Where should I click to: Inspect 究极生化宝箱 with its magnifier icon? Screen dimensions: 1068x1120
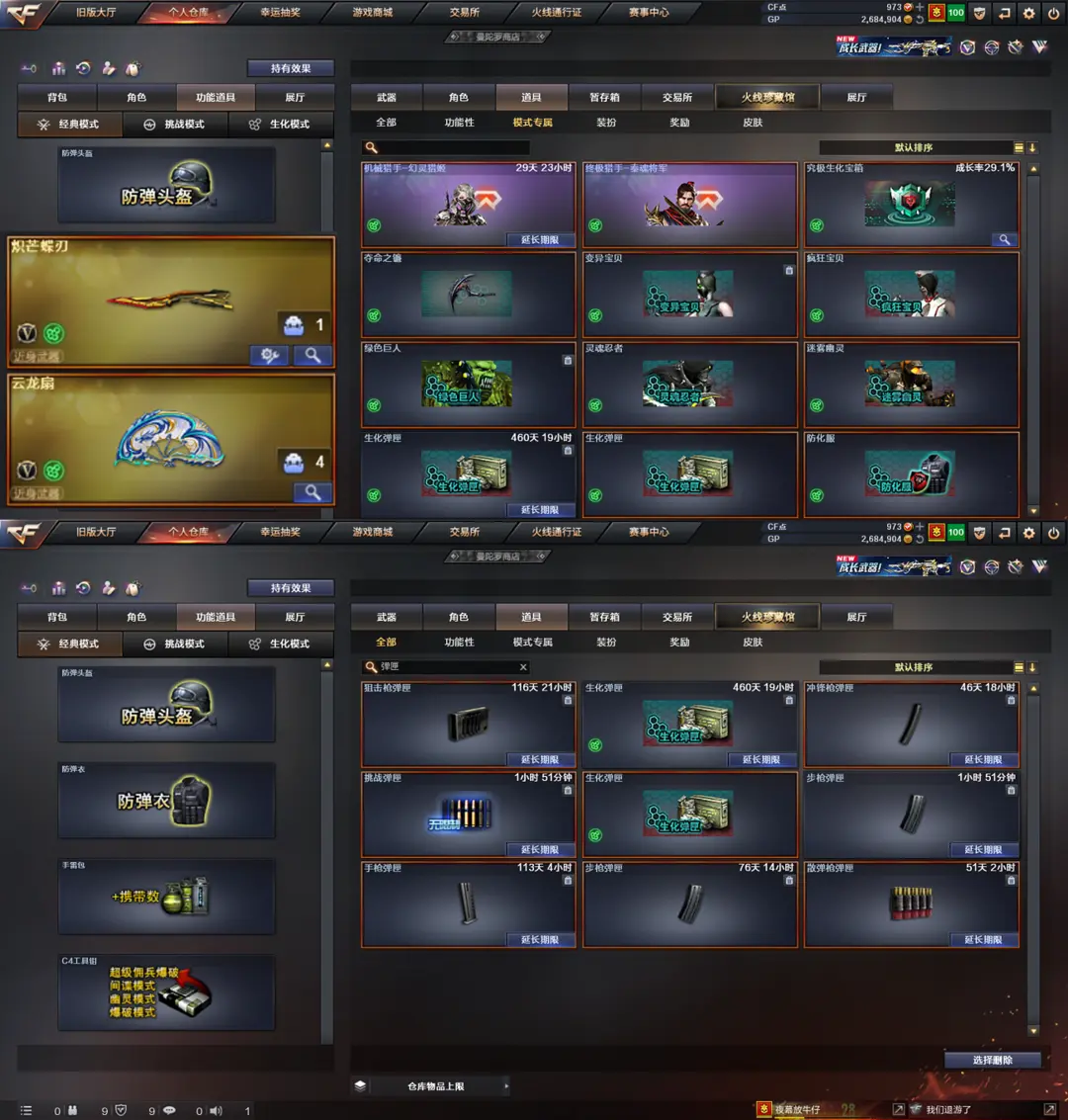pos(1005,240)
